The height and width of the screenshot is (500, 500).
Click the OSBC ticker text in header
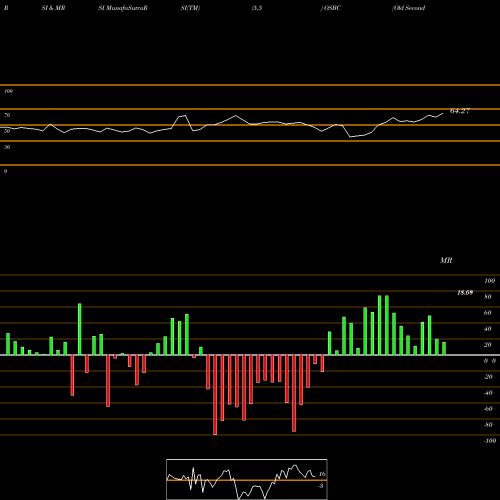[x=332, y=8]
